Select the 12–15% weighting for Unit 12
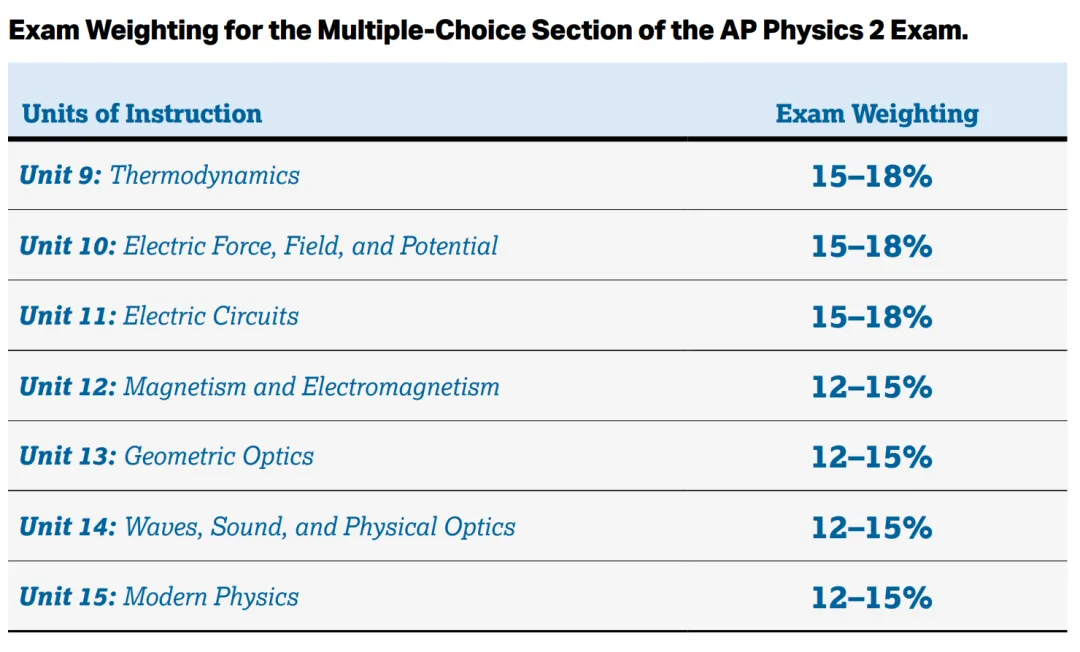This screenshot has width=1080, height=652. click(871, 387)
